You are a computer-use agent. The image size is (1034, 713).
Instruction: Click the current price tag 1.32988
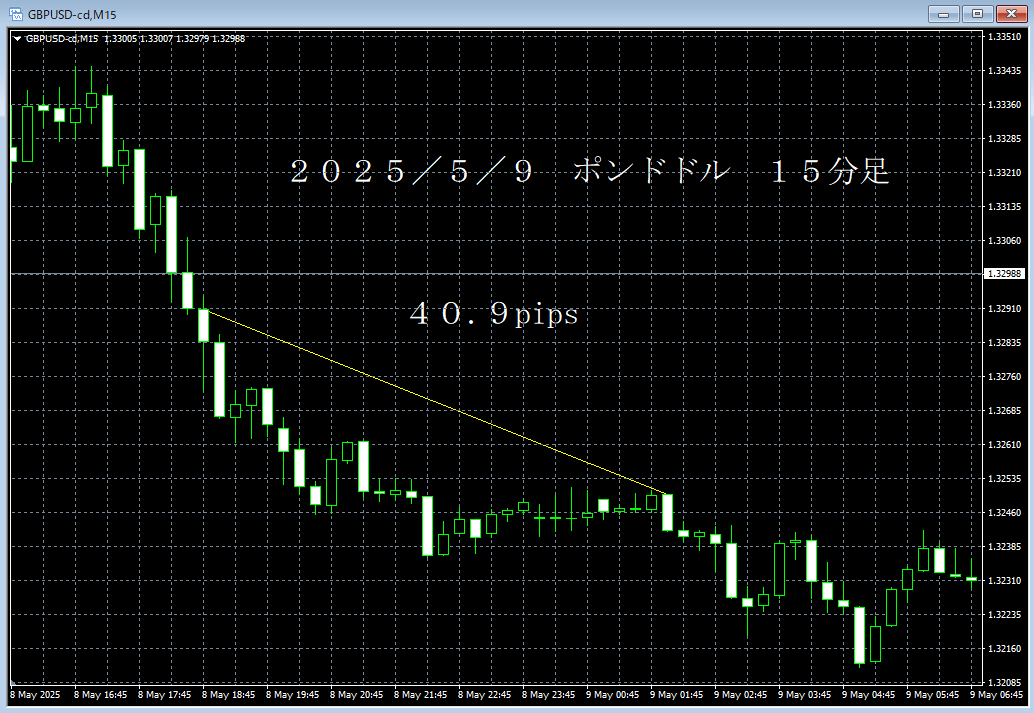click(1004, 274)
